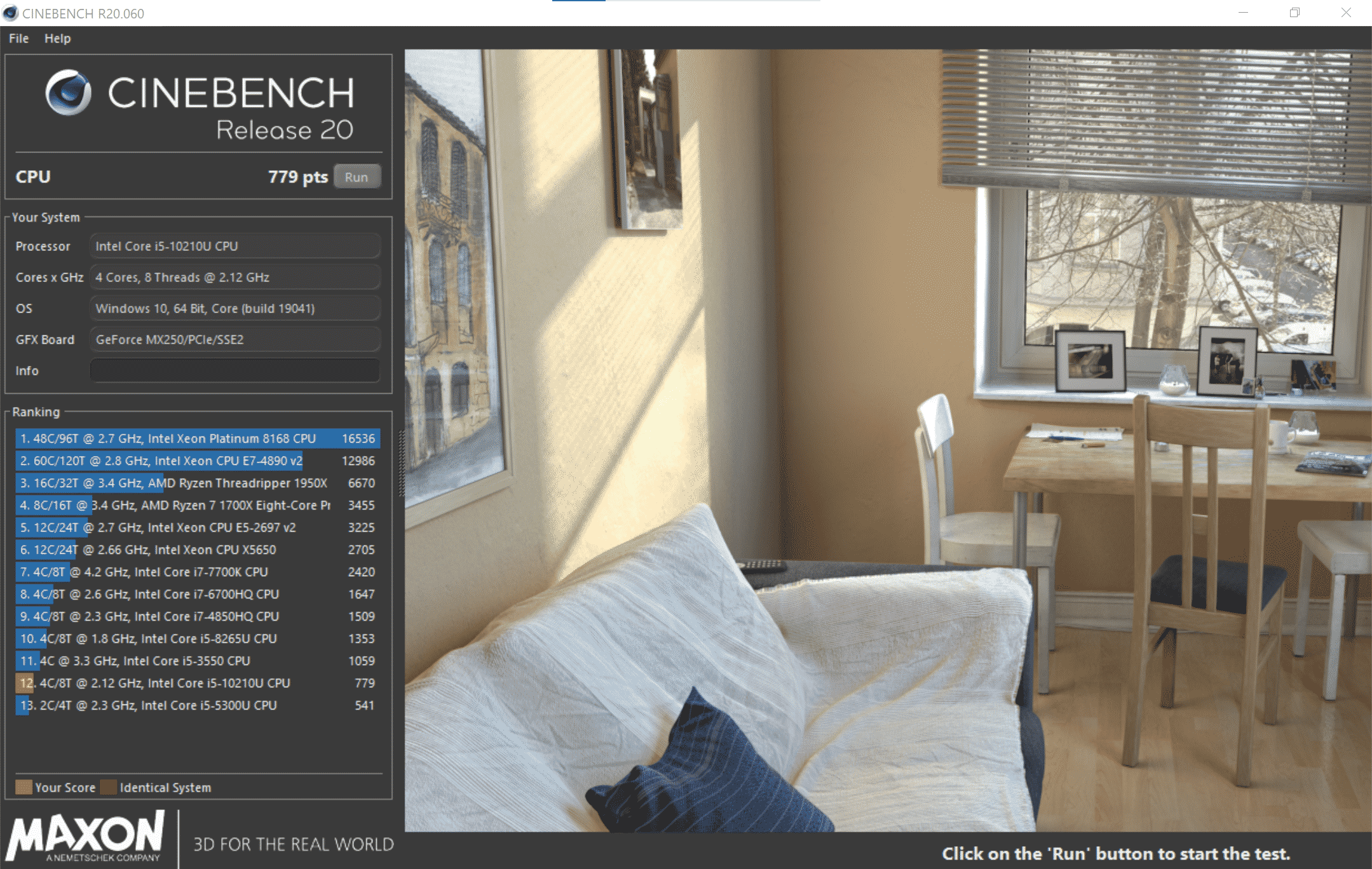Click the Cinebench logo sphere icon
The height and width of the screenshot is (869, 1372).
[69, 93]
